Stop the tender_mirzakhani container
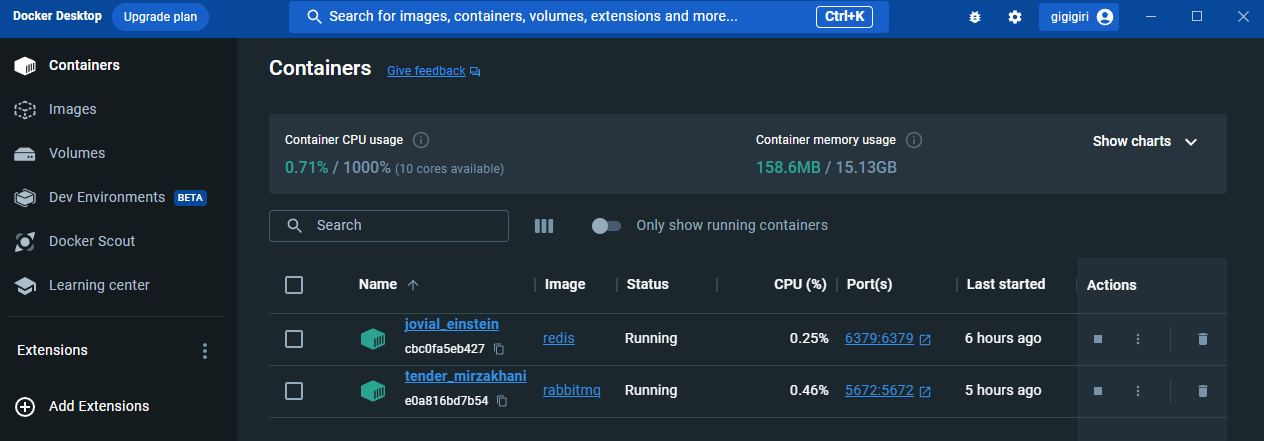The image size is (1264, 441). tap(1097, 391)
